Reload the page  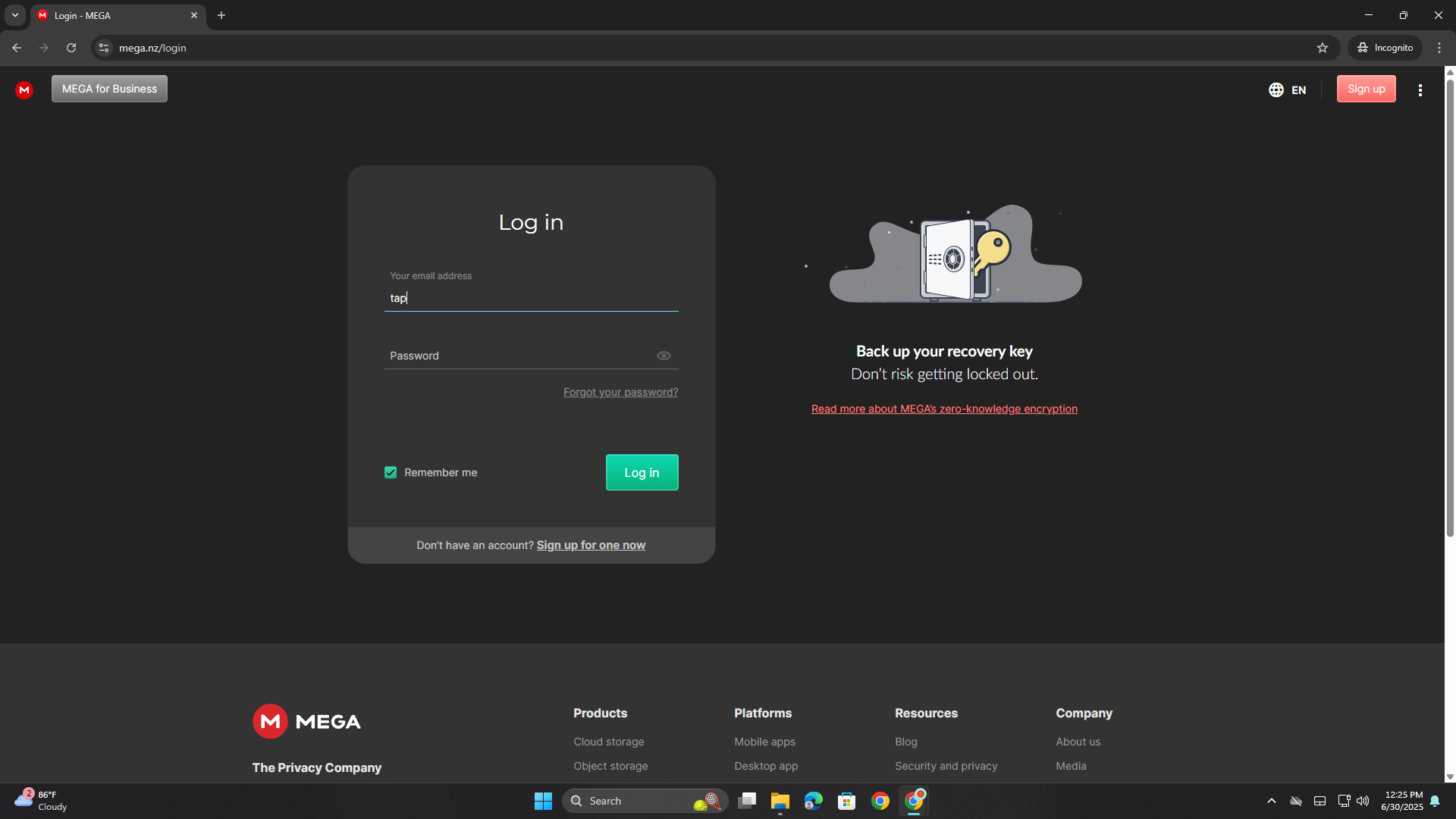coord(71,48)
